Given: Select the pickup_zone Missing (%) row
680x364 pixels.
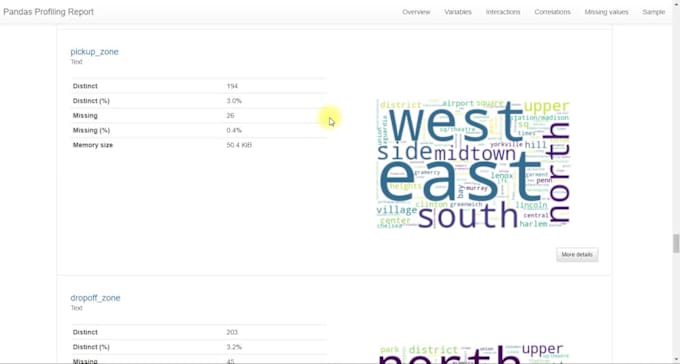Looking at the screenshot, I should click(x=199, y=130).
